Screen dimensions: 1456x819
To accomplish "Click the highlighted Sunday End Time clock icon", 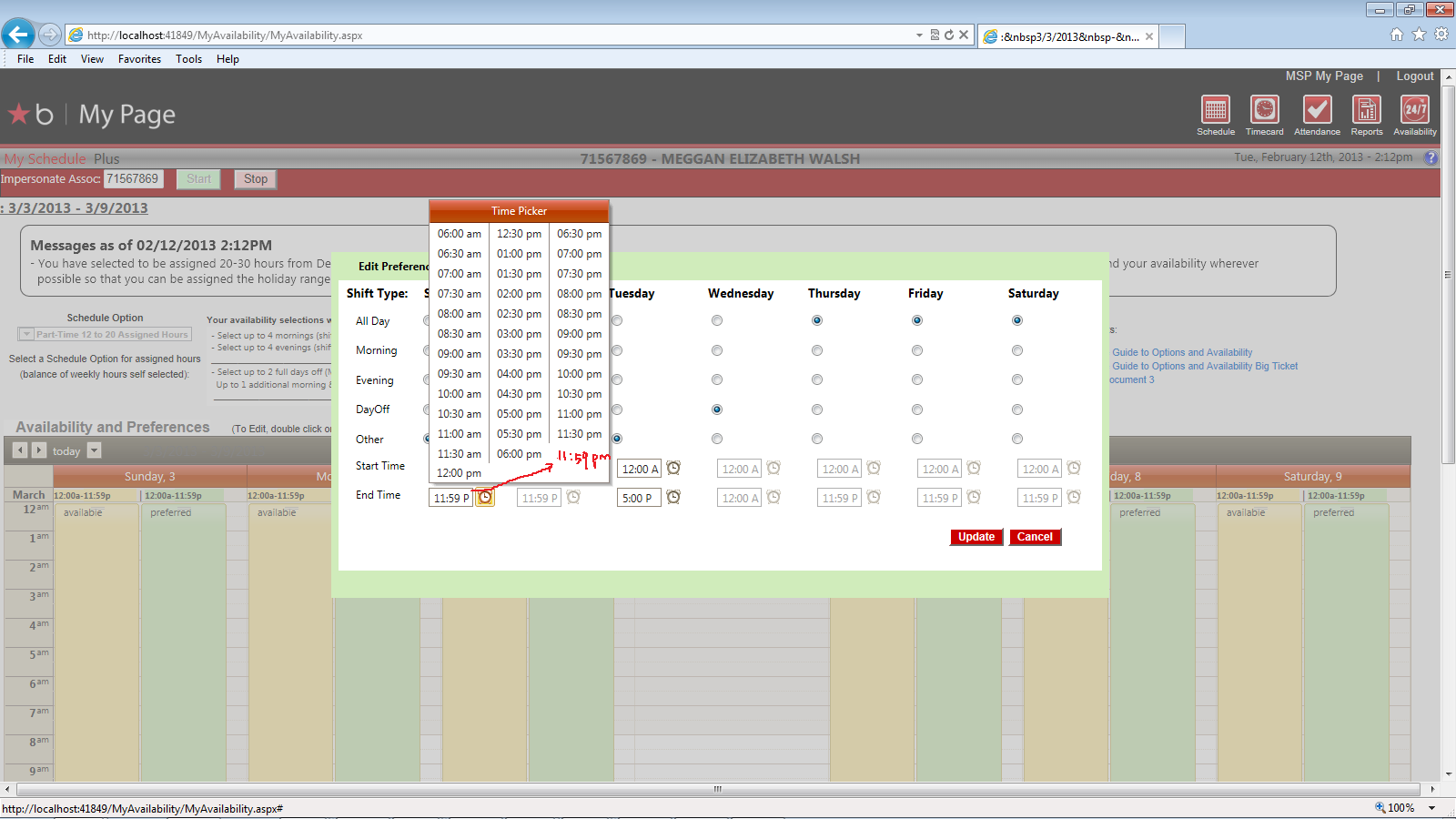I will coord(485,498).
